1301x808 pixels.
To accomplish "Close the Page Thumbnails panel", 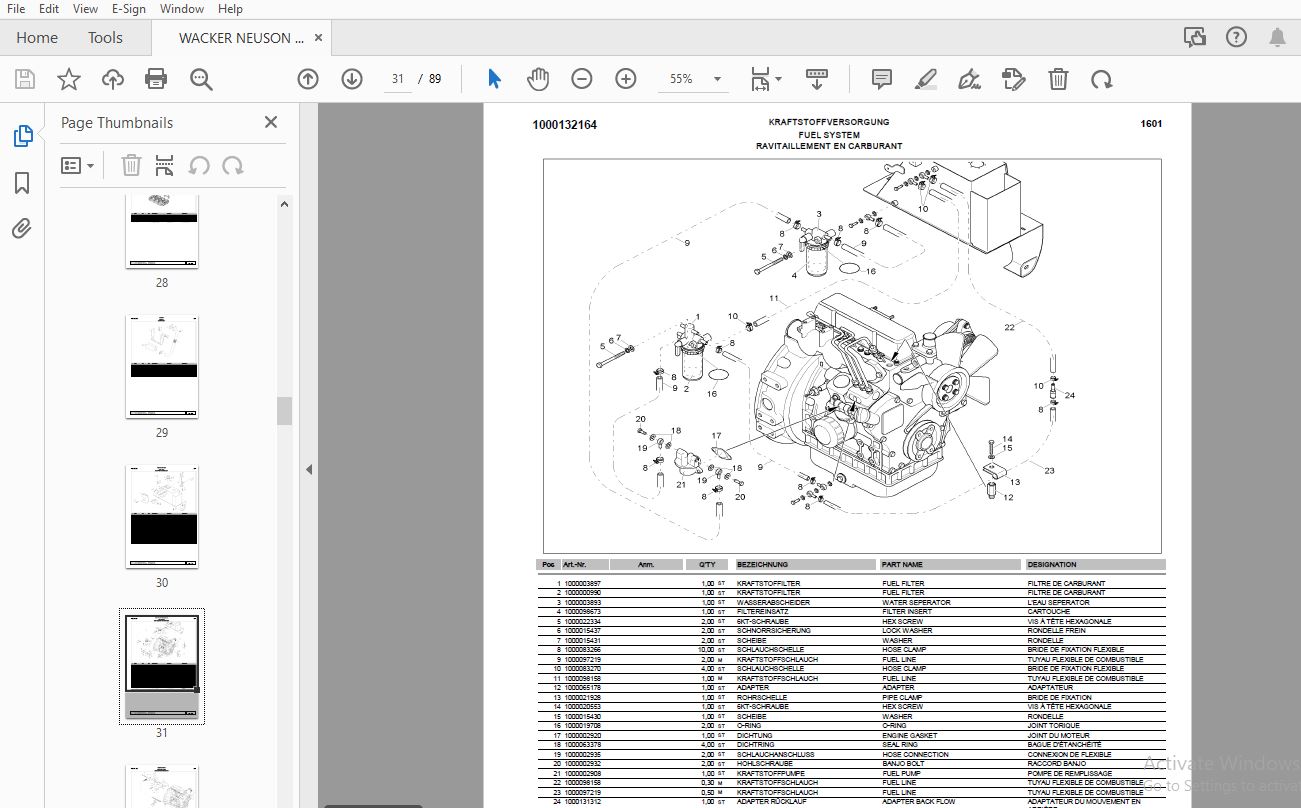I will pyautogui.click(x=270, y=122).
